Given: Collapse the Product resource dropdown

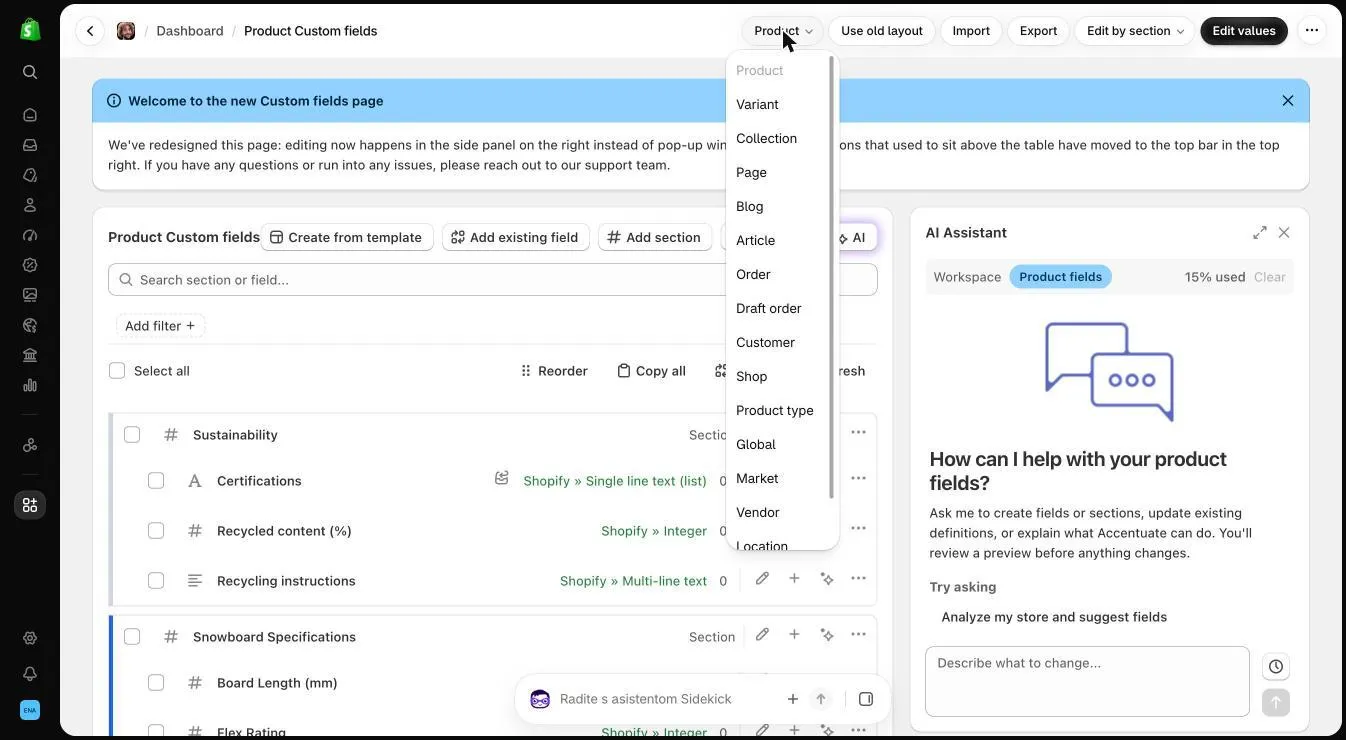Looking at the screenshot, I should click(x=782, y=31).
